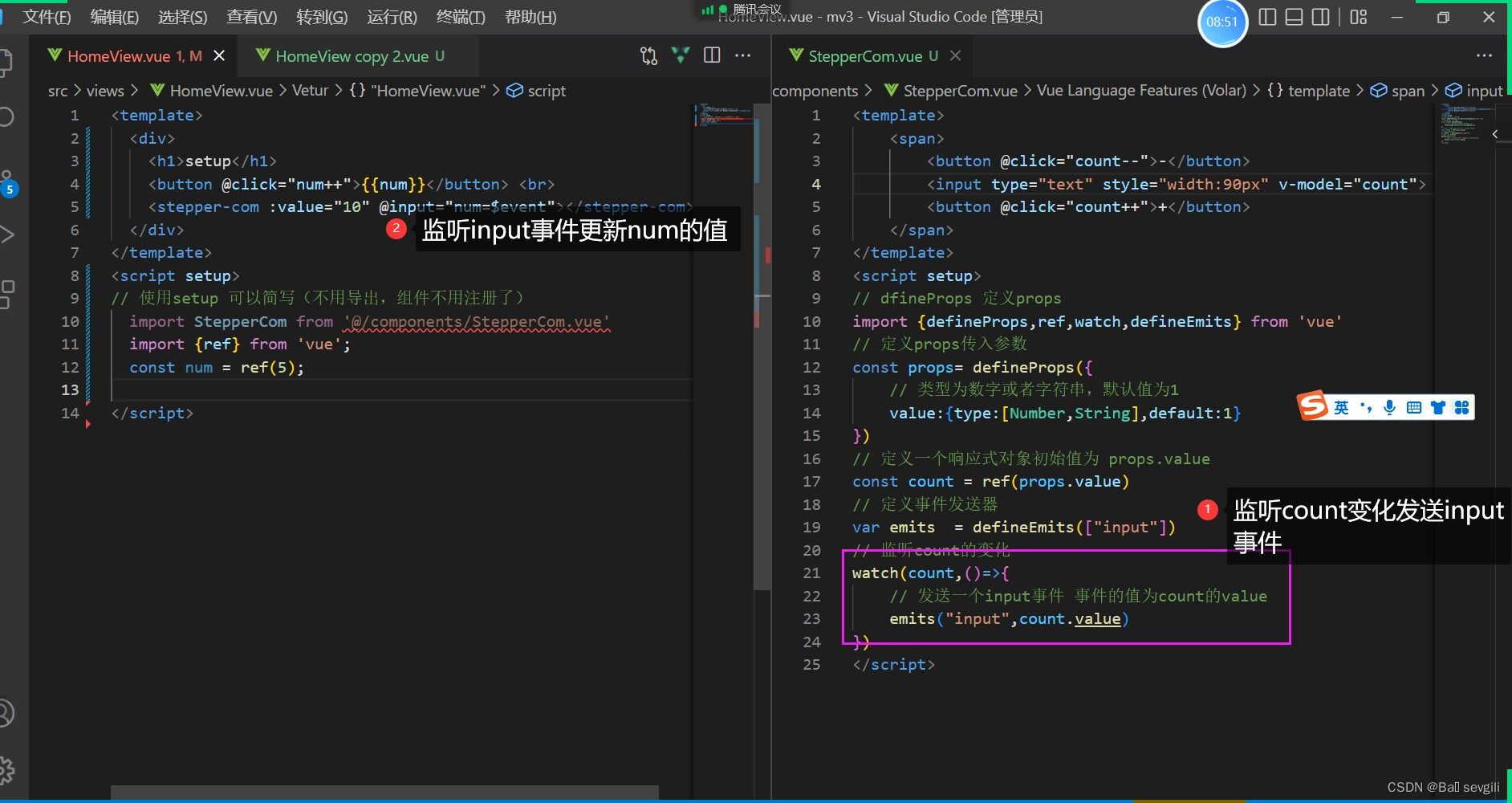Screen dimensions: 1512x803
Task: Close the StepperCom.vue tab
Action: (x=955, y=55)
